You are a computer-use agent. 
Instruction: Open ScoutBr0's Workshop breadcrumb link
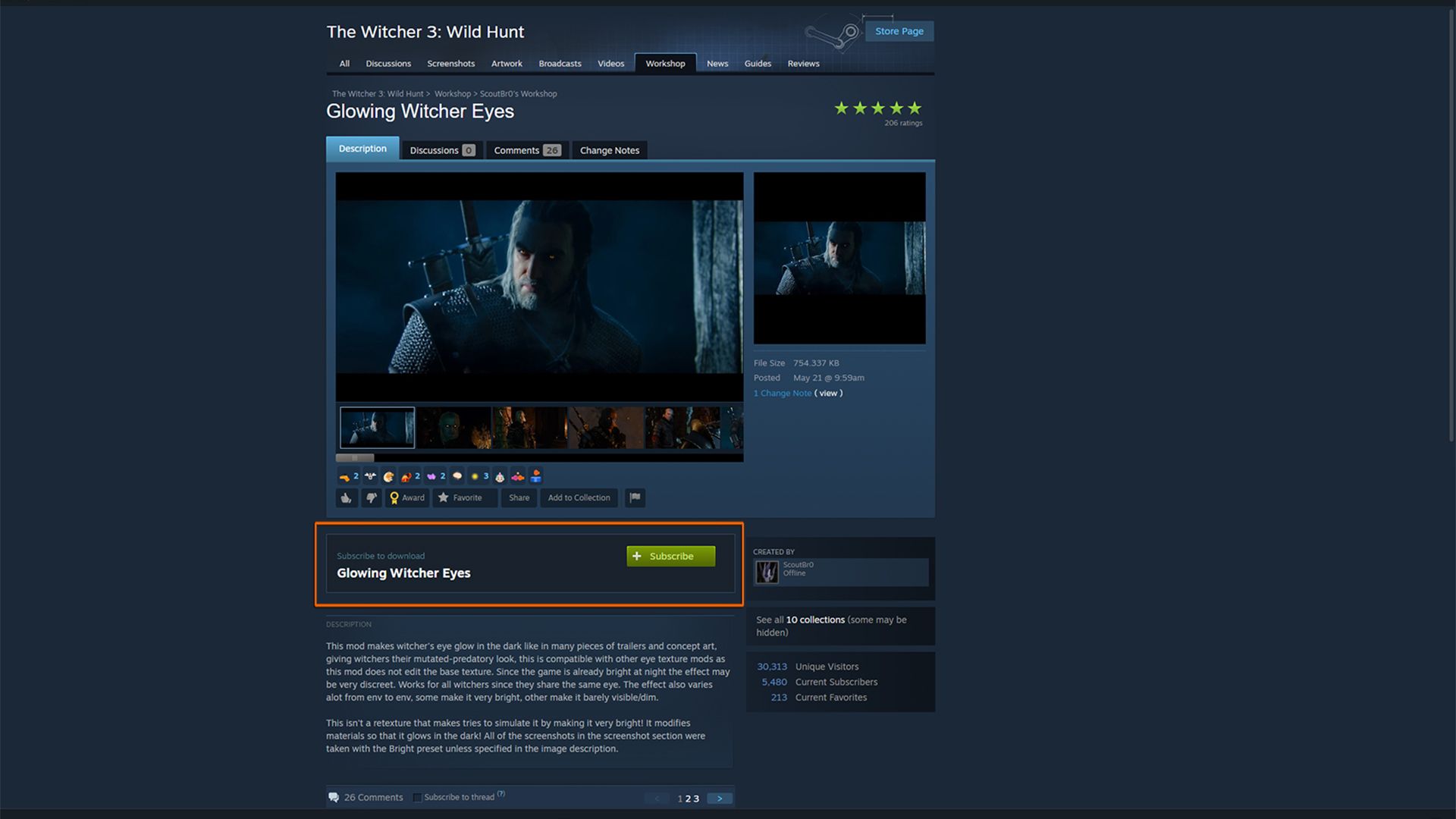pyautogui.click(x=519, y=94)
